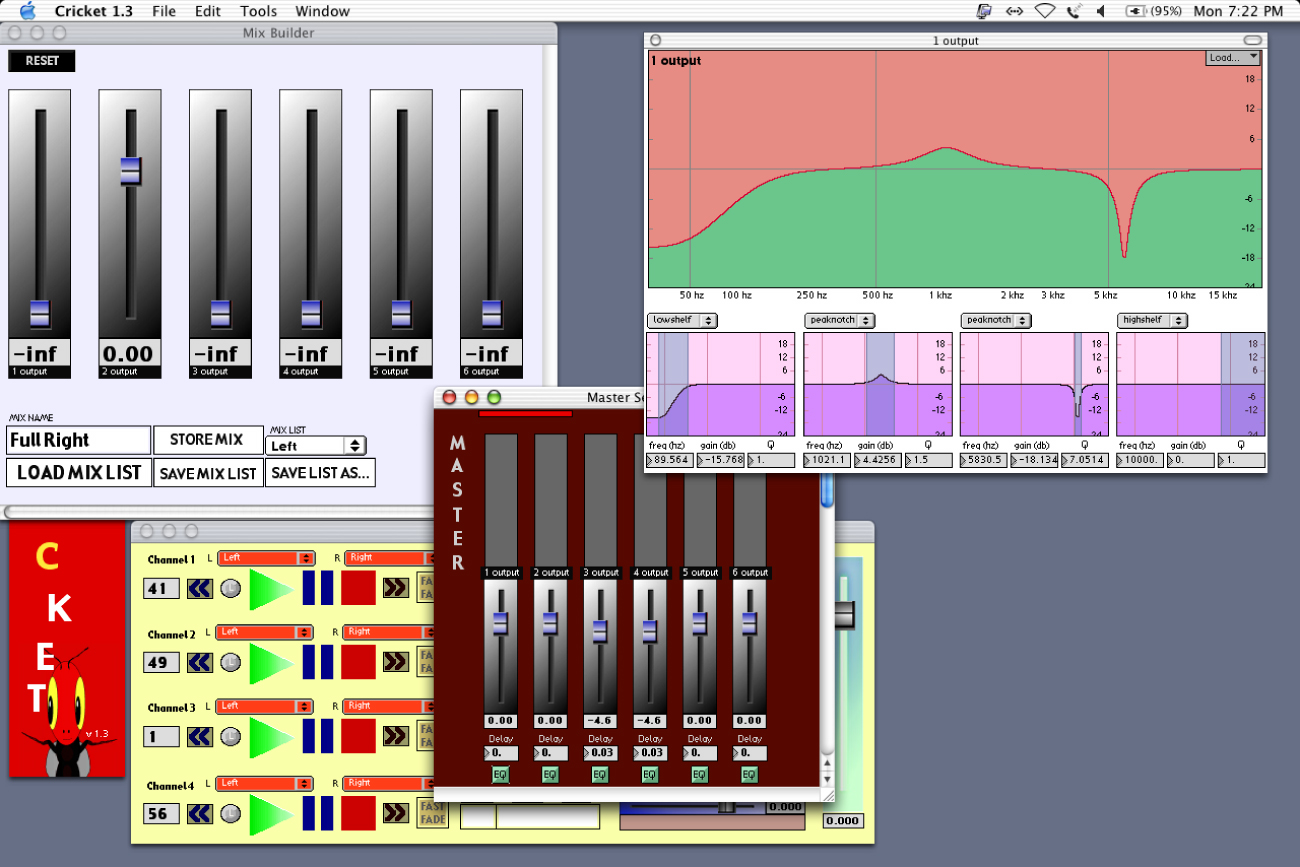The width and height of the screenshot is (1300, 867).
Task: Toggle the EQ button under master output 4
Action: 649,774
